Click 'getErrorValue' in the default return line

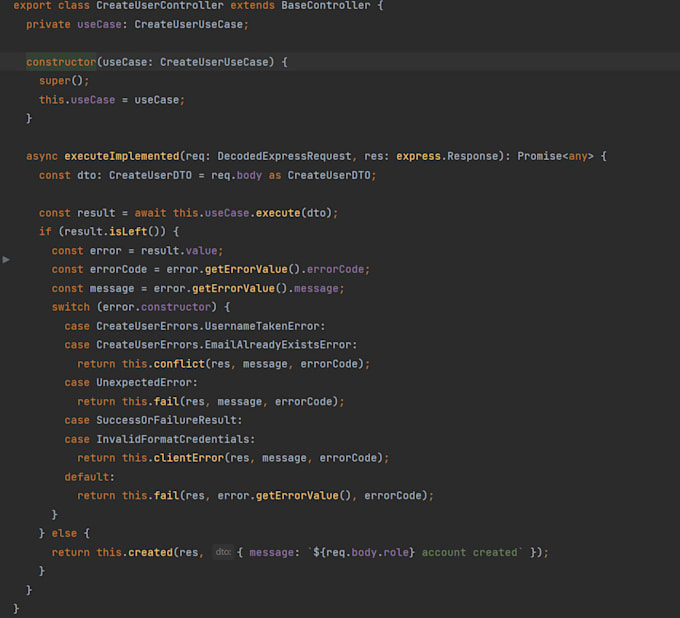click(297, 496)
